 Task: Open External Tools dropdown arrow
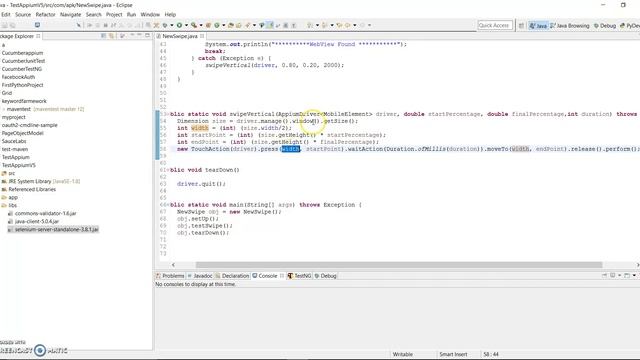tap(201, 25)
